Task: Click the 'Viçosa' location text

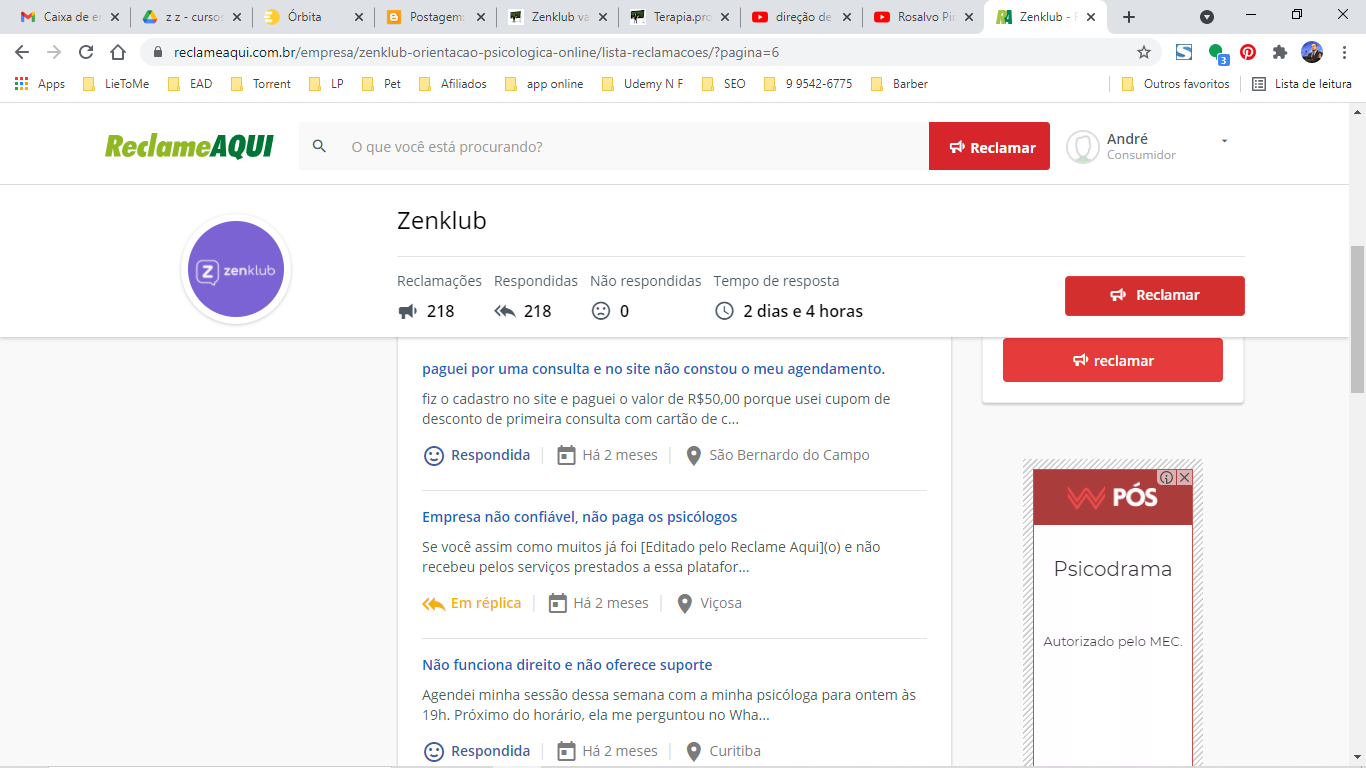Action: pyautogui.click(x=721, y=603)
